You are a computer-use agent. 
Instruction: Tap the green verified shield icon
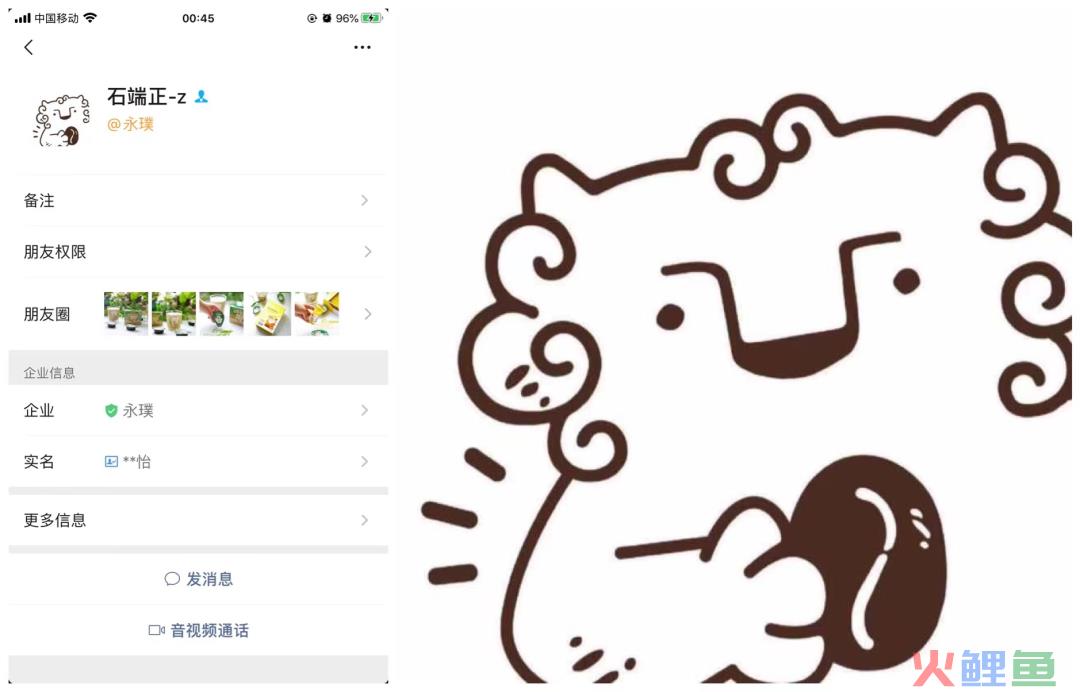[111, 410]
